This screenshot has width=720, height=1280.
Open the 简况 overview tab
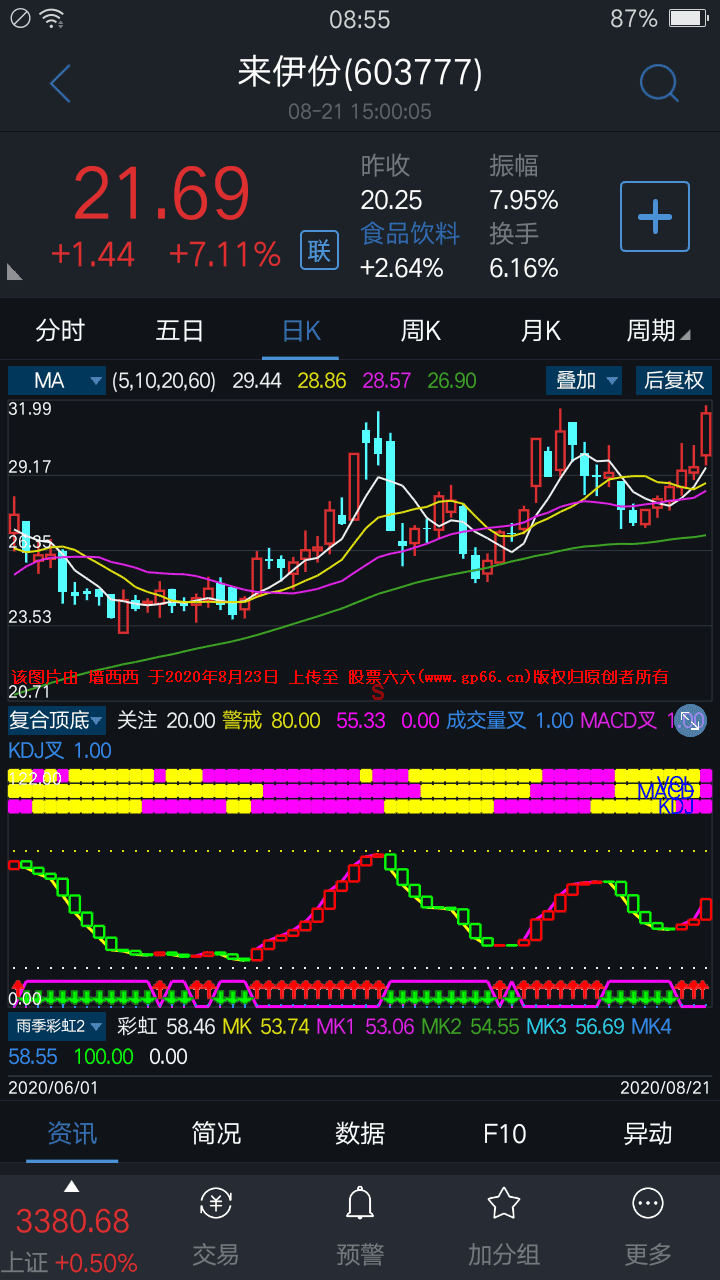pos(216,1133)
